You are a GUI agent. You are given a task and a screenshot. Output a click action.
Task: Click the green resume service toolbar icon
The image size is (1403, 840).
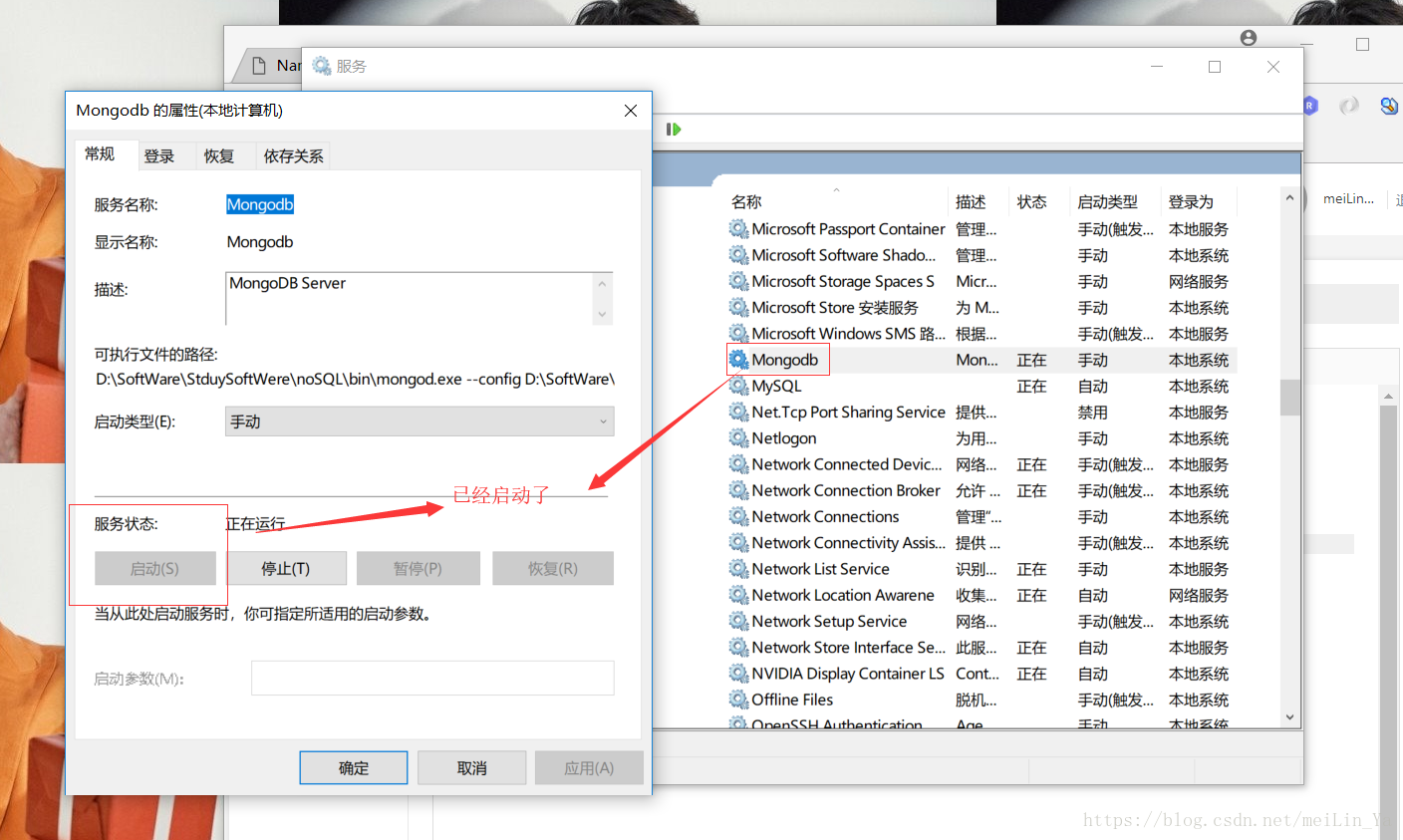pos(674,130)
